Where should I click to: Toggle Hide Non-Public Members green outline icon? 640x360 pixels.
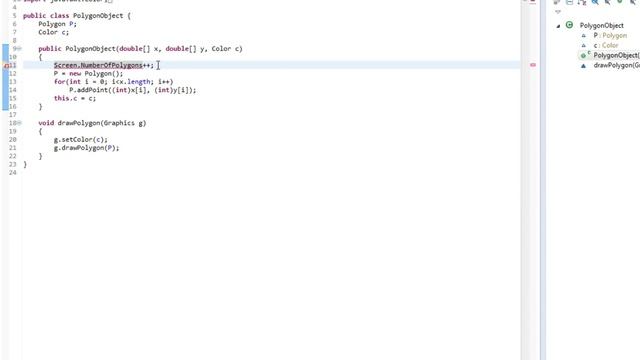tap(620, 2)
